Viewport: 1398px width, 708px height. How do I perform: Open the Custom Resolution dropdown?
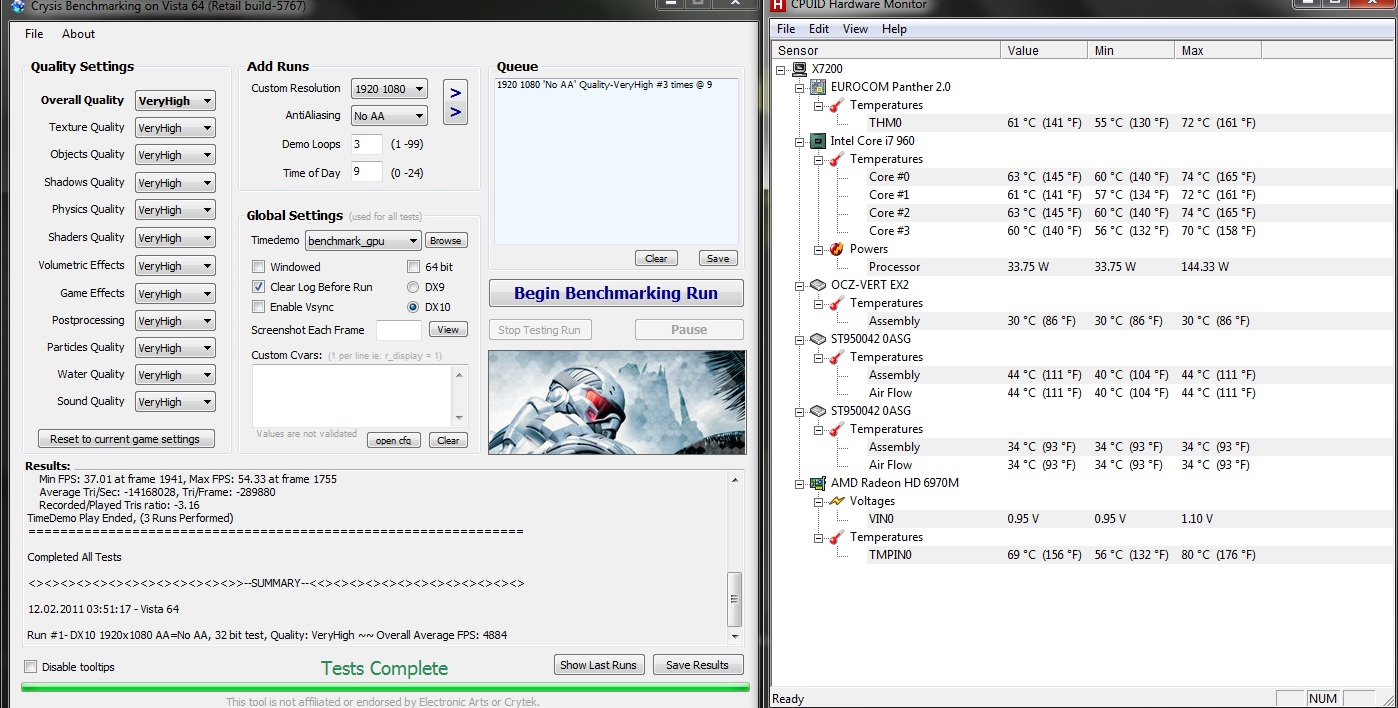click(x=389, y=89)
